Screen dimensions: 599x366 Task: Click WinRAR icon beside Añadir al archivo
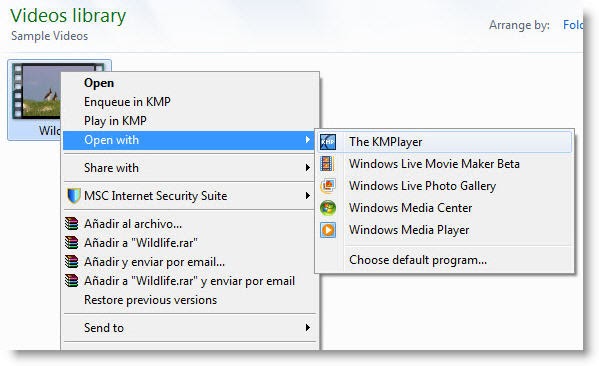[x=71, y=223]
